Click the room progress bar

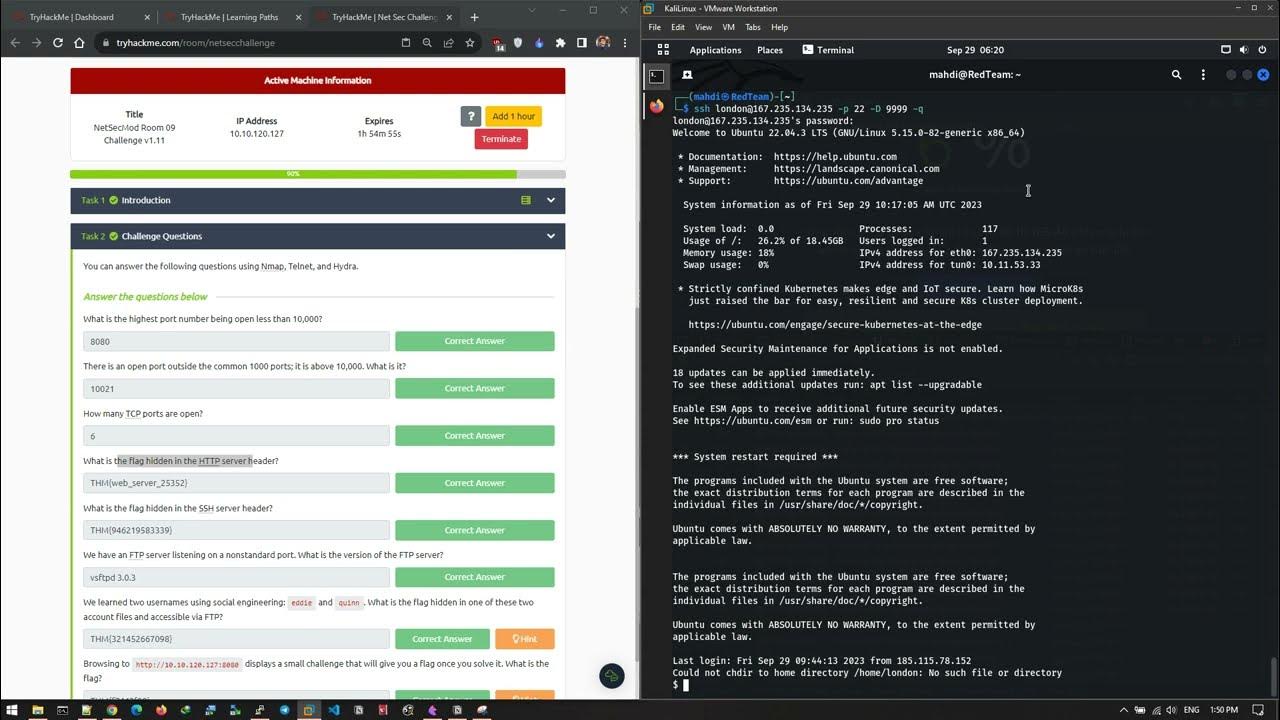click(x=318, y=174)
